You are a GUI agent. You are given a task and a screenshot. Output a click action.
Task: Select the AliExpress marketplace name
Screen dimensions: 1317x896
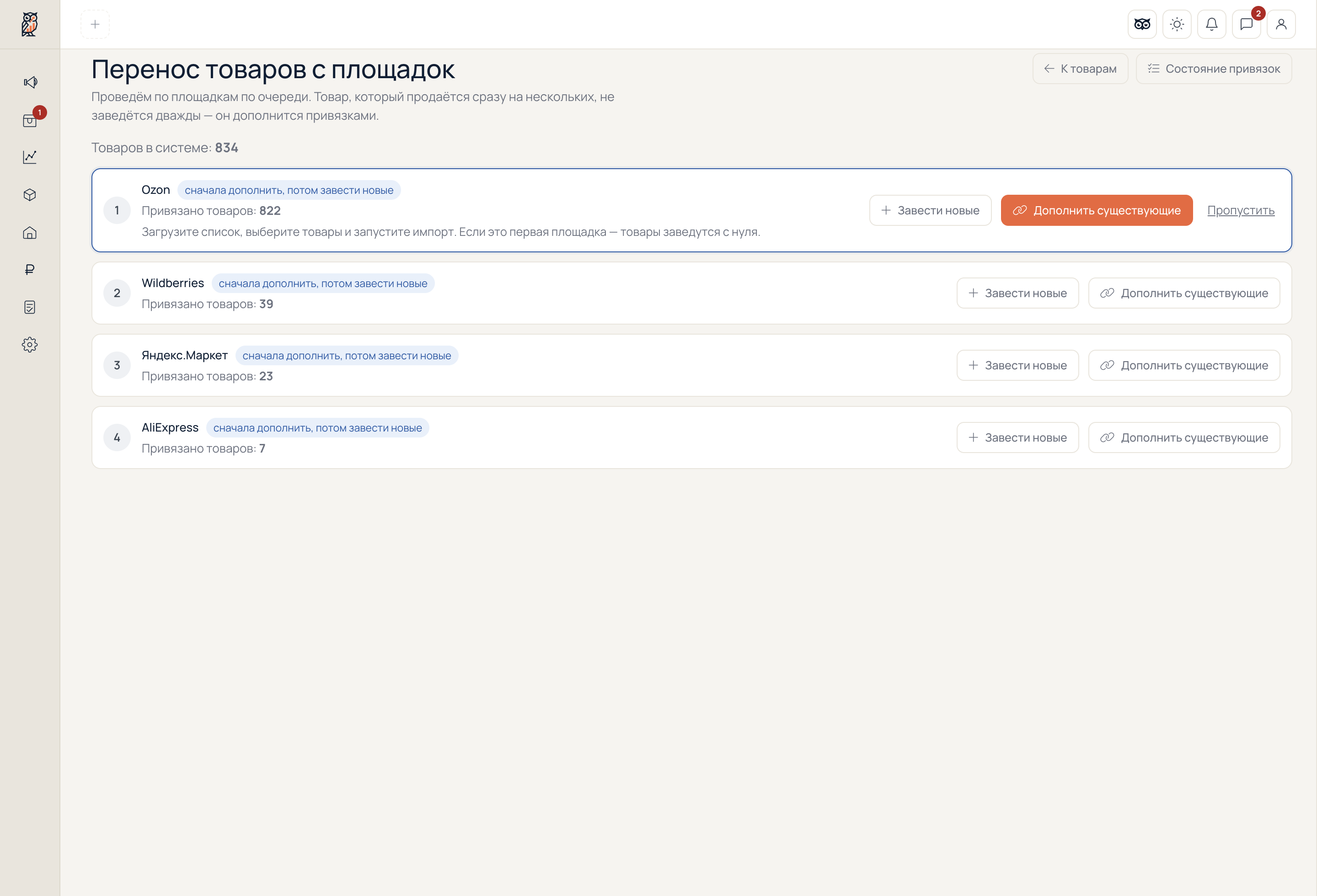pyautogui.click(x=170, y=427)
